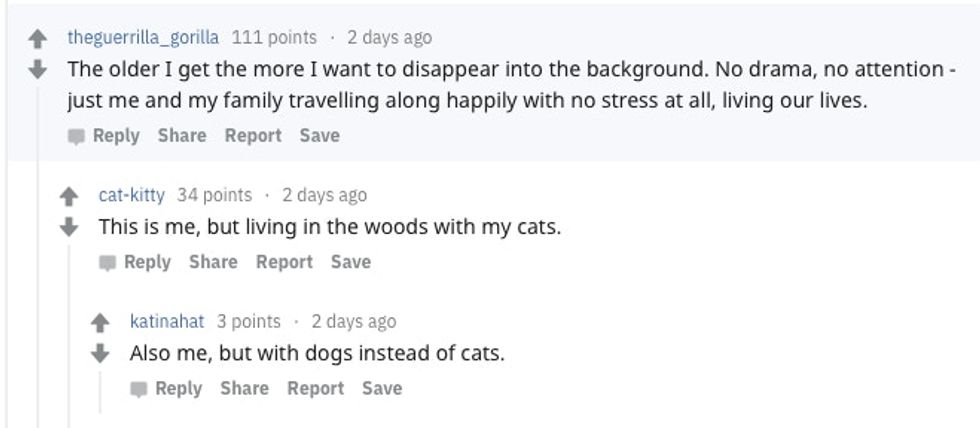Open theguerrilla_gorilla's user profile
980x428 pixels.
coord(143,38)
